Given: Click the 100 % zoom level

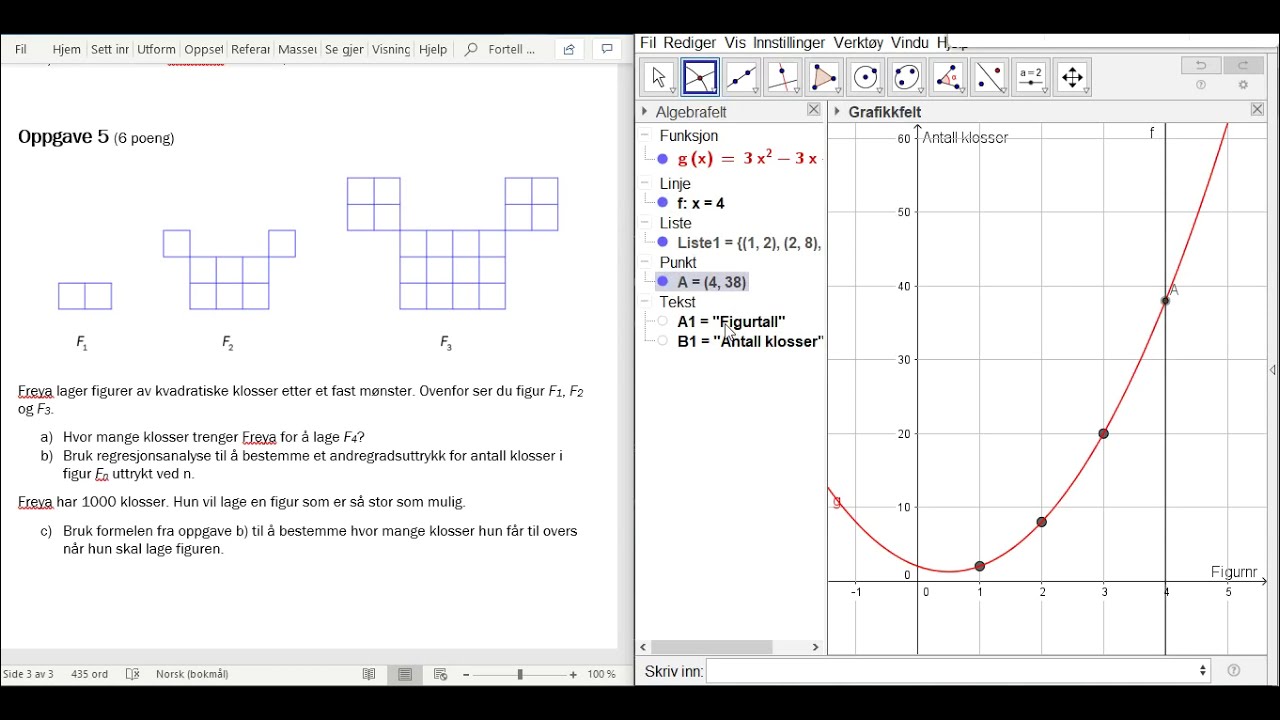Looking at the screenshot, I should pyautogui.click(x=602, y=675).
